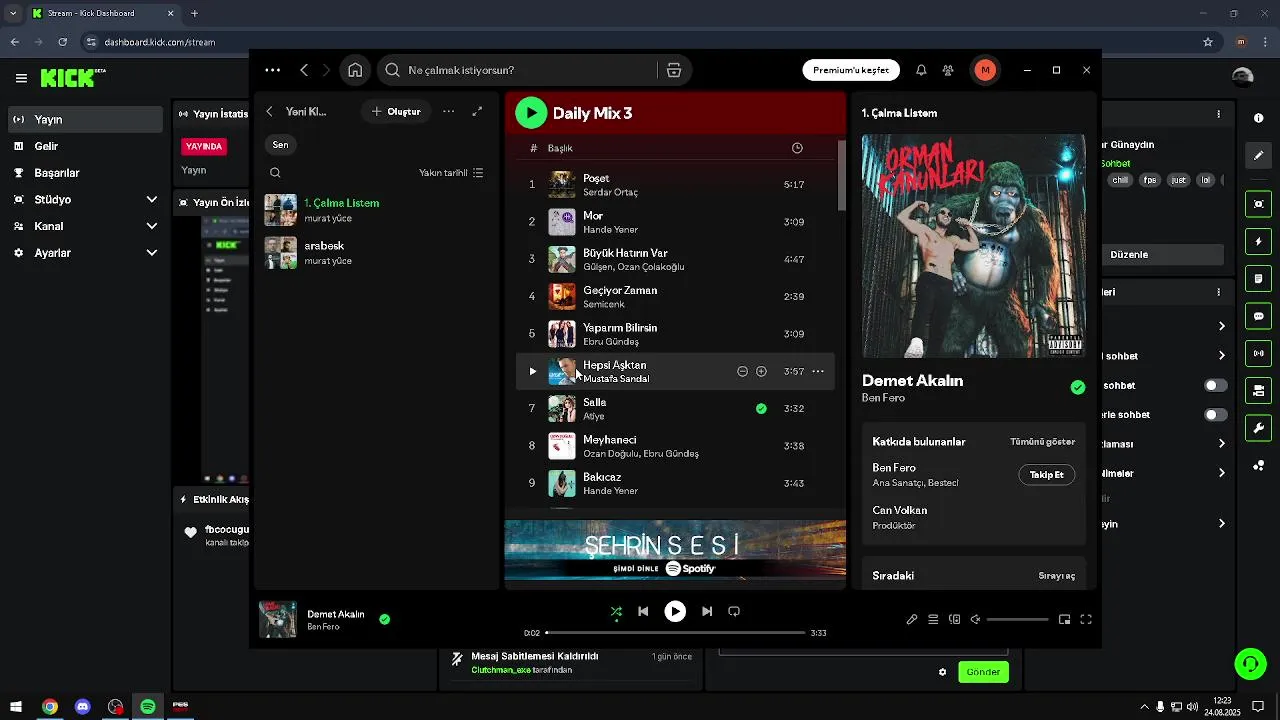Toggle repeat mode in Spotify player
This screenshot has width=1280, height=720.
coord(734,611)
